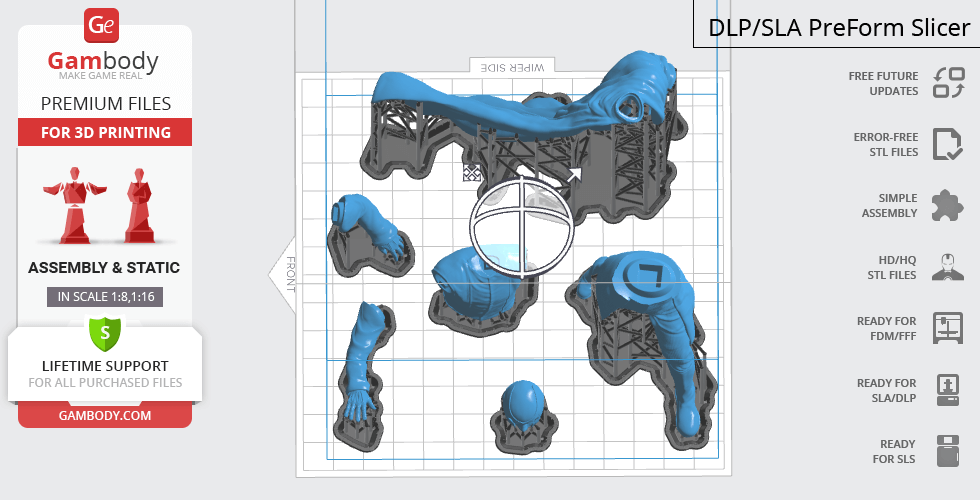Click the red "FOR 3D PRINTING" banner
This screenshot has width=980, height=500.
point(105,132)
